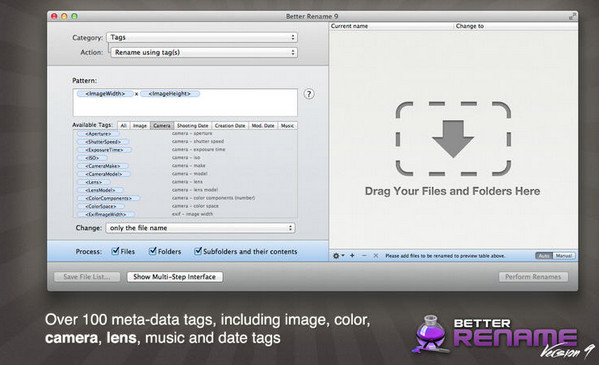
Task: Click the X icon to clear the list
Action: (x=376, y=255)
